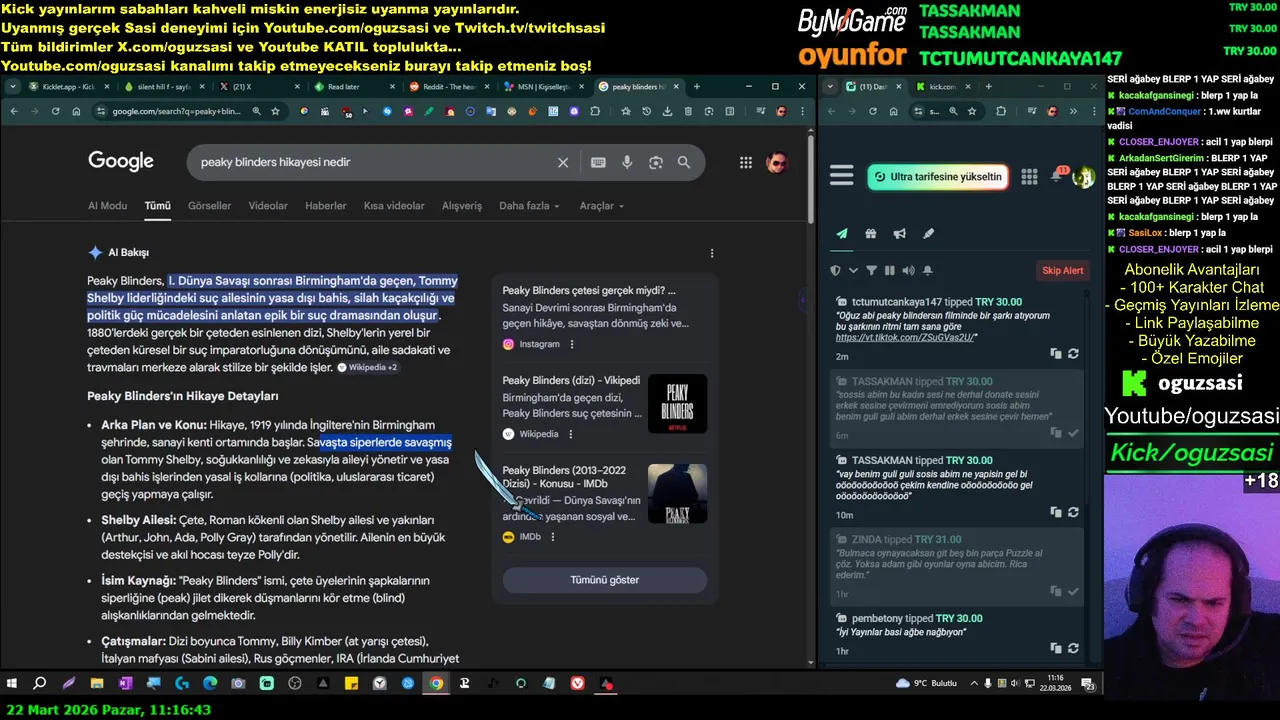The height and width of the screenshot is (720, 1280).
Task: Open weather widget 9°C Bulutlu
Action: (x=927, y=683)
